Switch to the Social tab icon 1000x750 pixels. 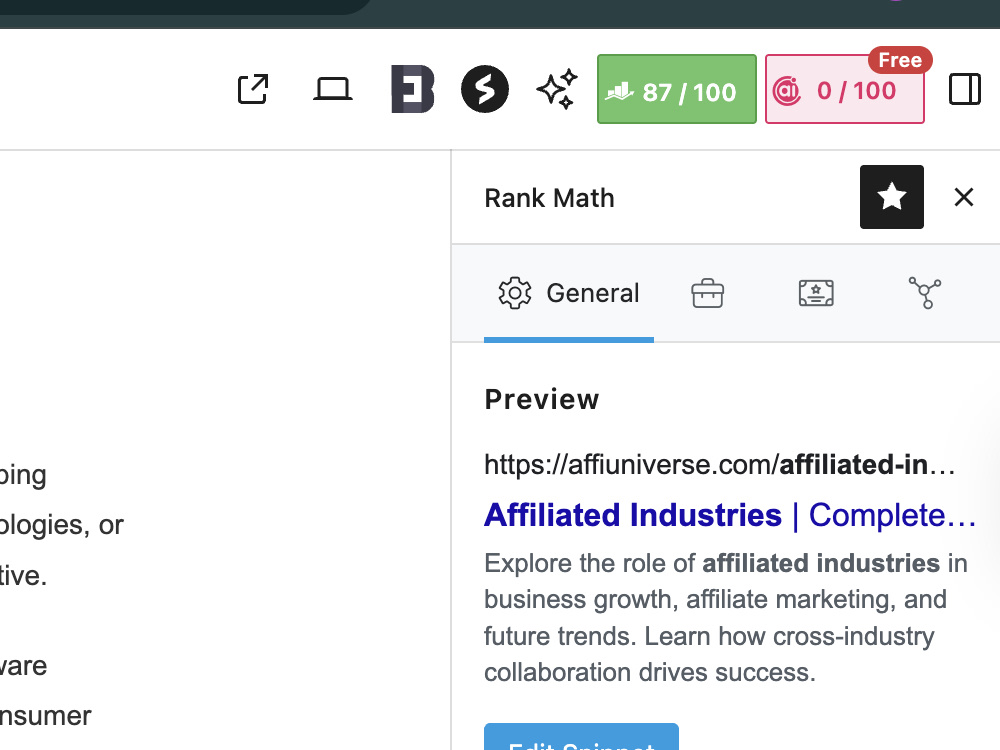[x=925, y=293]
